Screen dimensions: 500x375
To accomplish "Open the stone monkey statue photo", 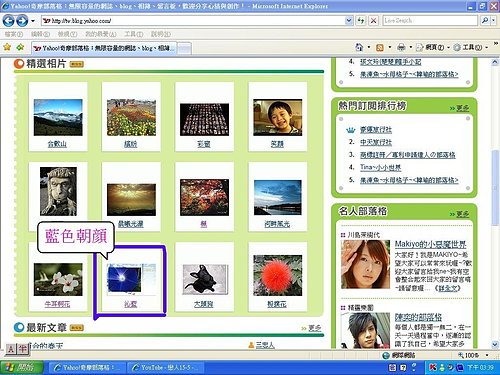I will [58, 191].
